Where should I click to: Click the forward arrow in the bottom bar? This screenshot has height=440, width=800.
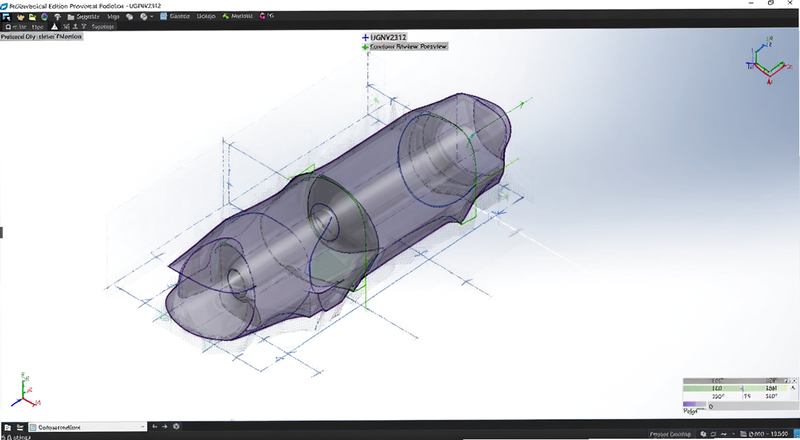(x=165, y=427)
